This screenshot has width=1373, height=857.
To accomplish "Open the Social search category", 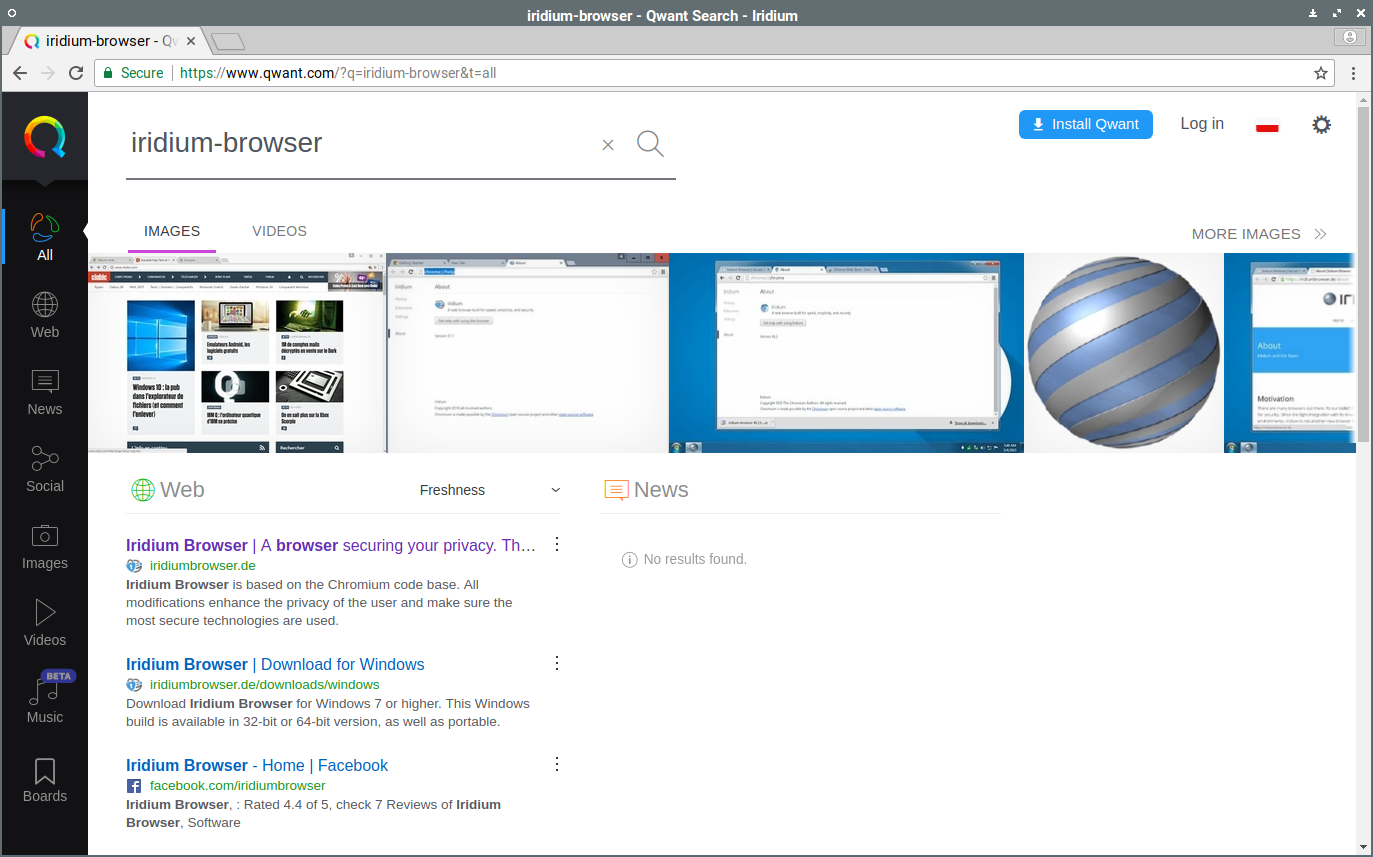I will point(45,468).
